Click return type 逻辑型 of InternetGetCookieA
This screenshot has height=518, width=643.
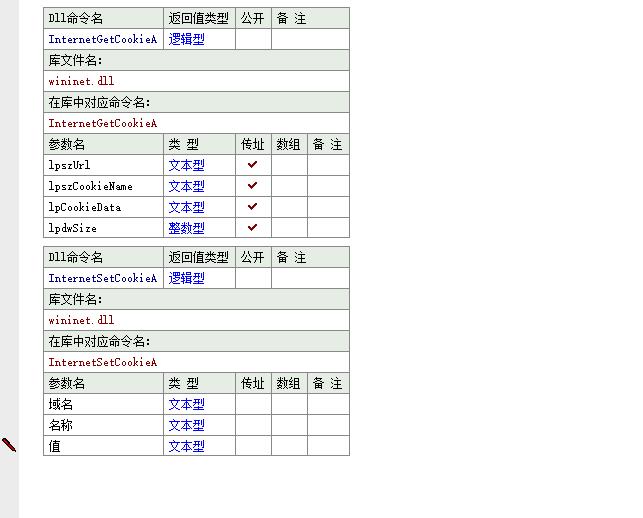(x=186, y=39)
